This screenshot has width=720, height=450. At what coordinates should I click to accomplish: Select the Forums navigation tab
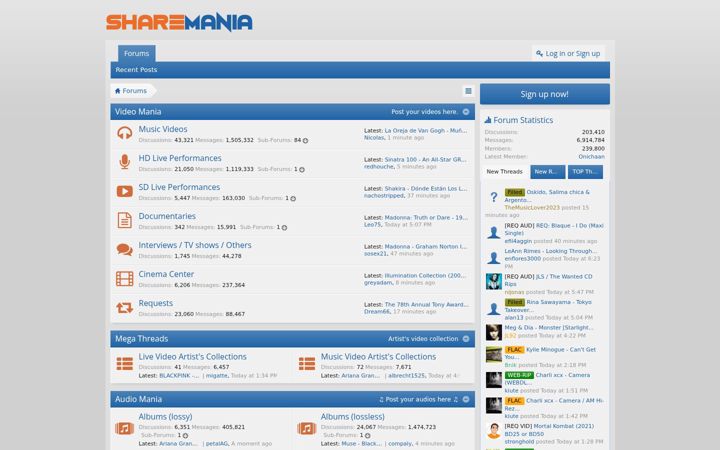[x=136, y=53]
